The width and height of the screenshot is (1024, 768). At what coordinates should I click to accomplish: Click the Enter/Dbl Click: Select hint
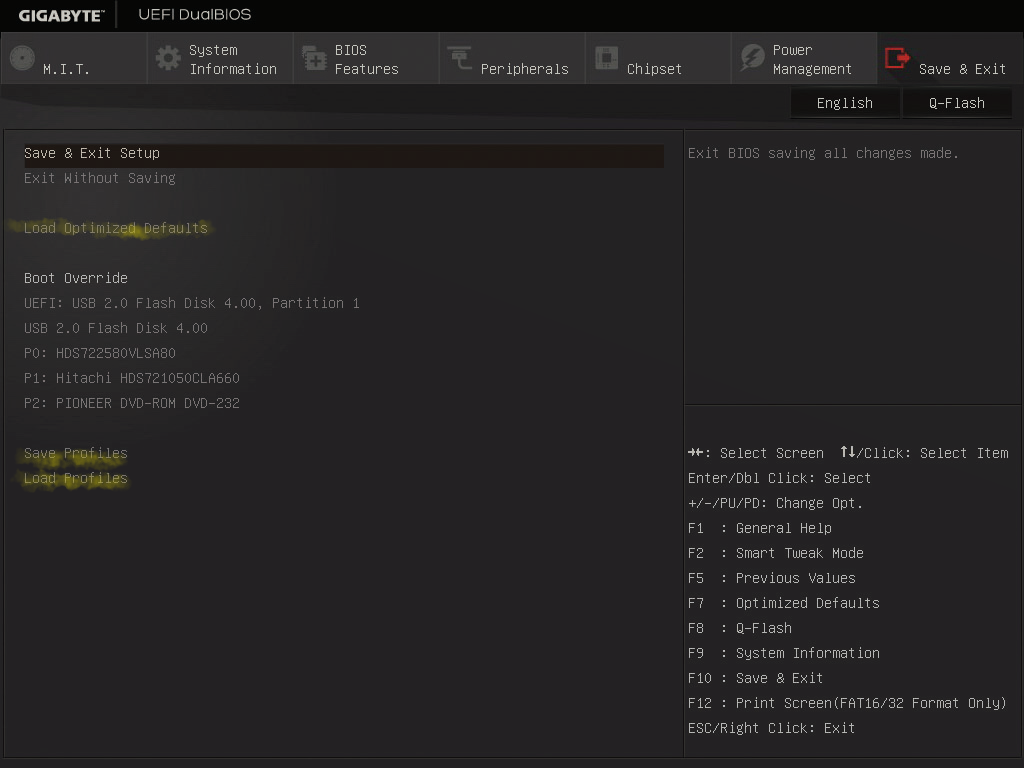tap(779, 478)
